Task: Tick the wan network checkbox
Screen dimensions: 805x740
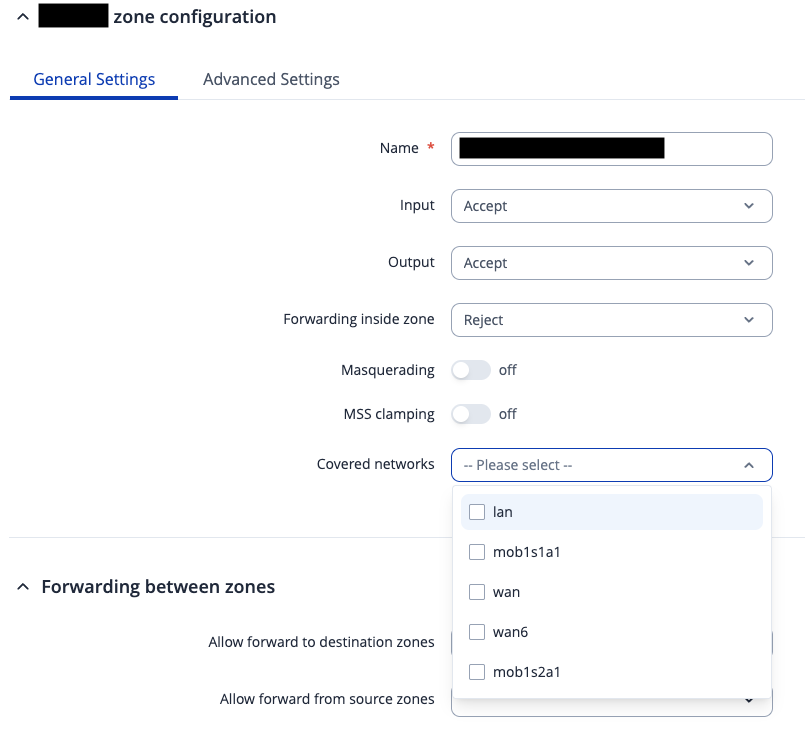Action: (477, 592)
